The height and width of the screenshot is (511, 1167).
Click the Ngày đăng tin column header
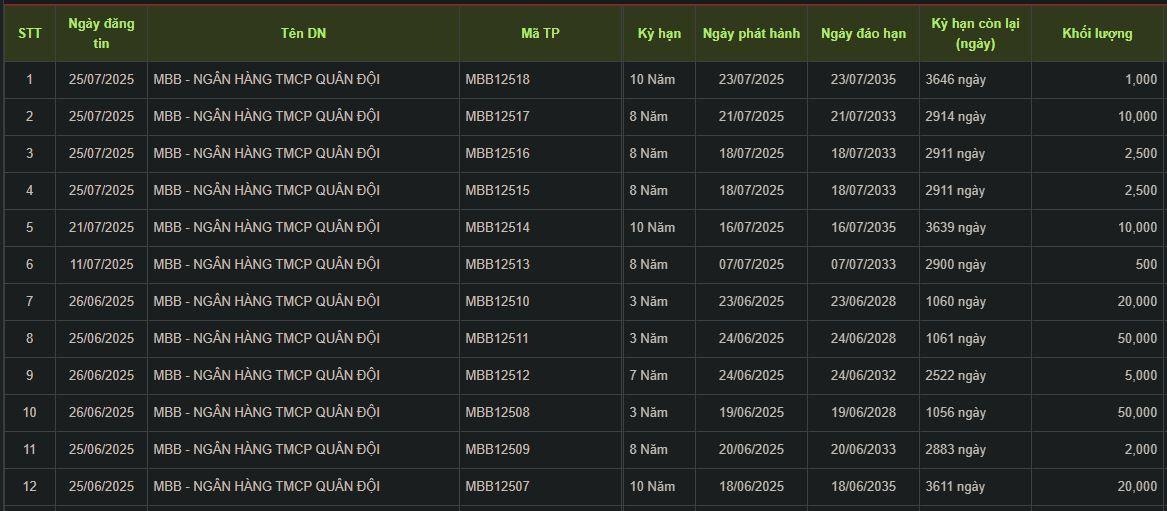(101, 33)
